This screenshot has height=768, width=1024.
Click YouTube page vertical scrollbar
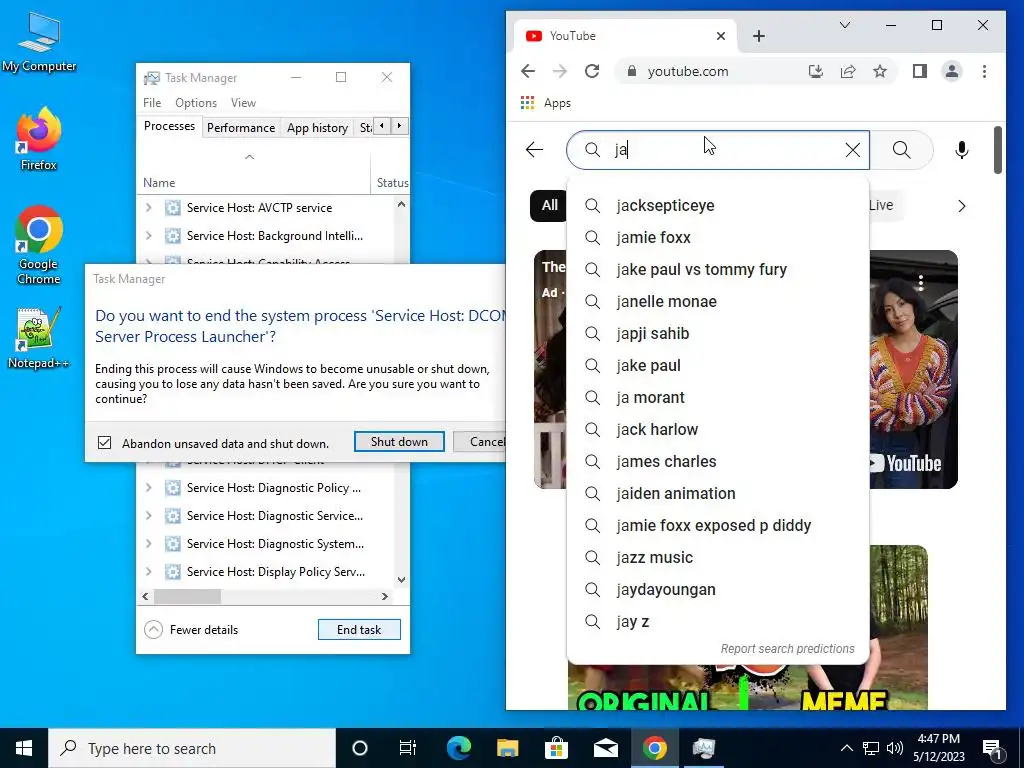coord(997,150)
